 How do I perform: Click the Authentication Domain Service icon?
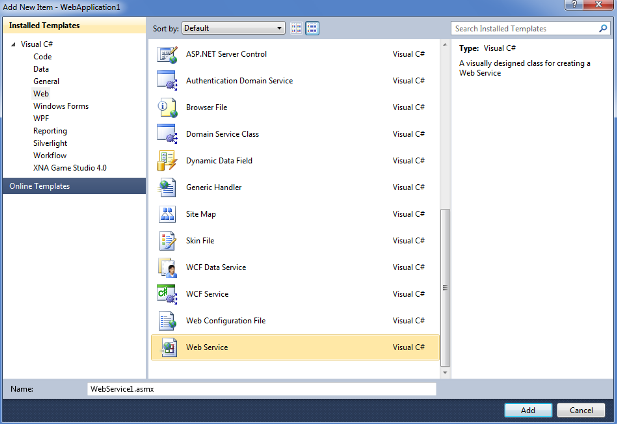(168, 81)
